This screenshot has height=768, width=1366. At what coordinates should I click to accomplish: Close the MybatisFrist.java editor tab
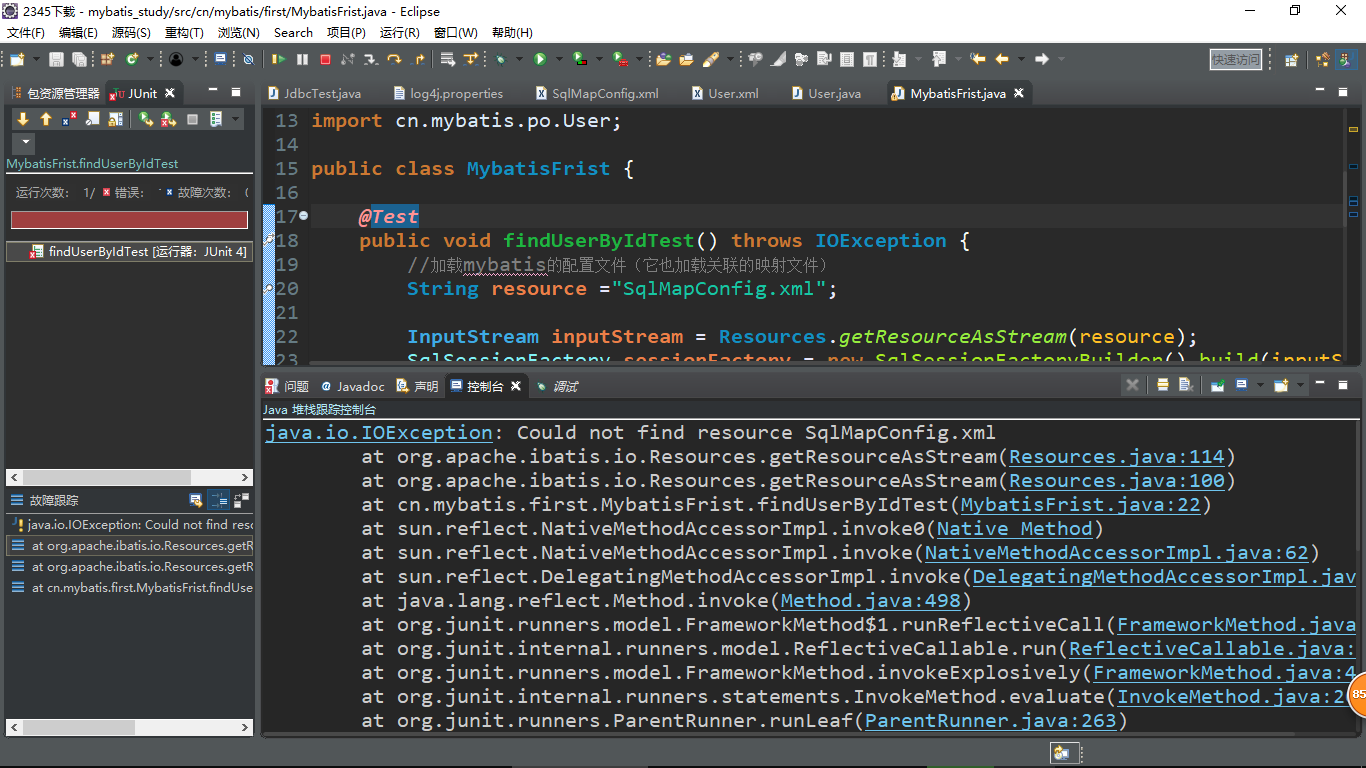click(1020, 93)
